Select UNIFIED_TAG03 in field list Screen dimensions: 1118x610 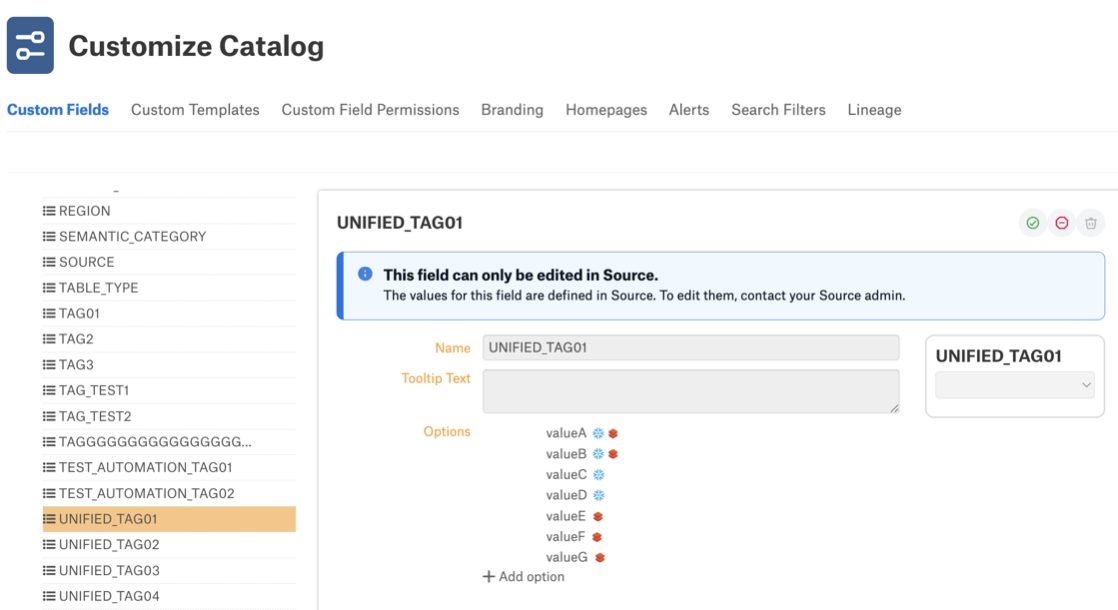coord(169,570)
